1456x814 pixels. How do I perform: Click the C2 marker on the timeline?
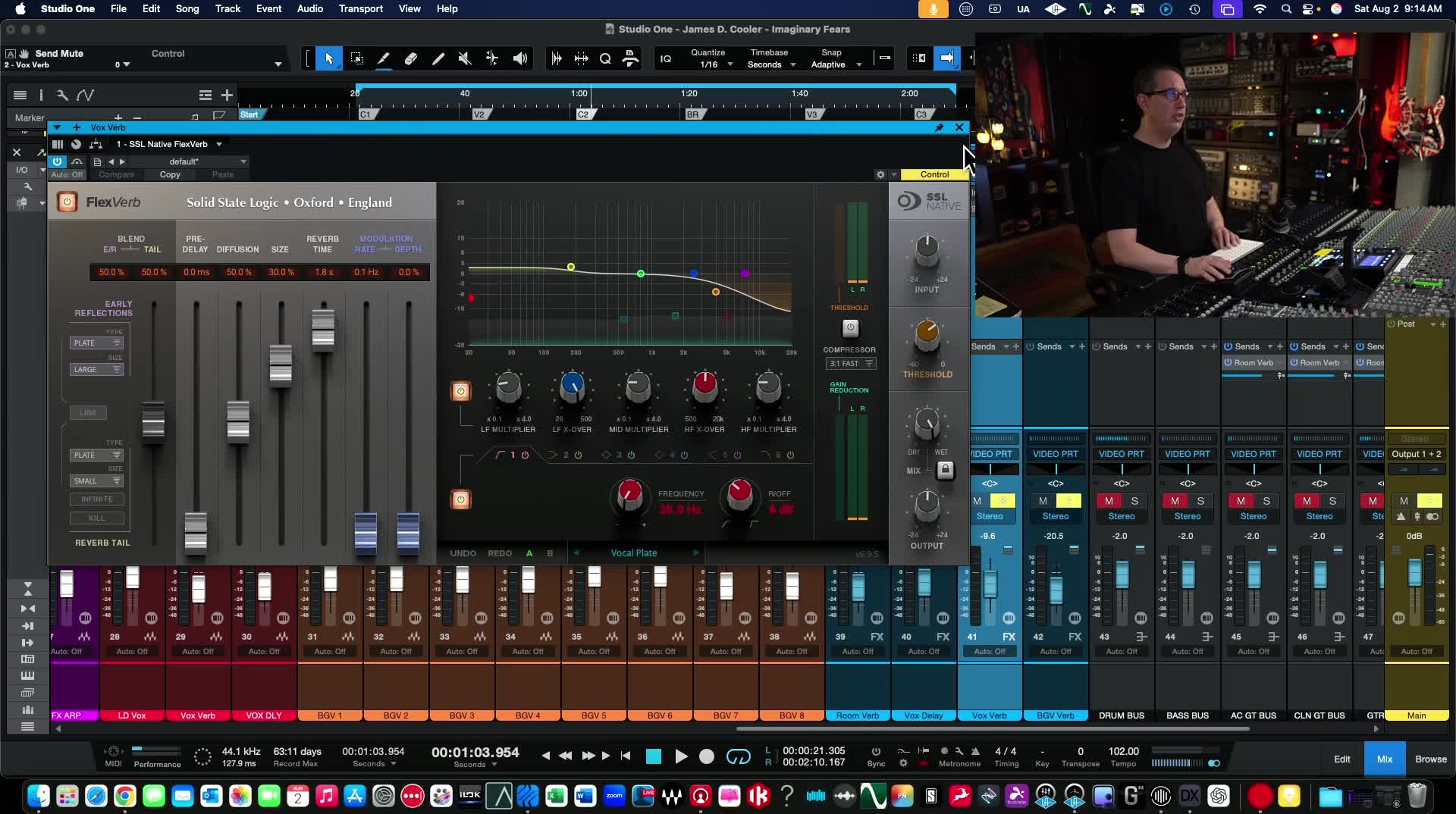point(582,114)
